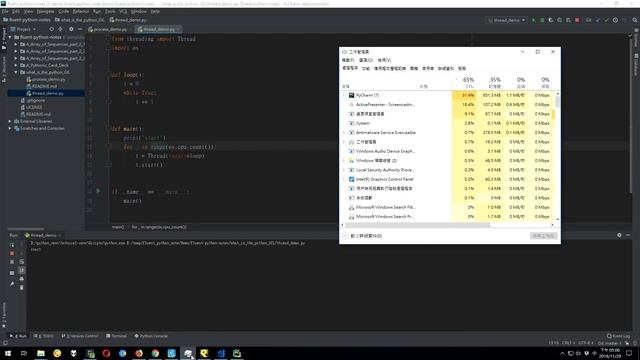Collapse the fluent-python-notes root folder

click(x=10, y=37)
